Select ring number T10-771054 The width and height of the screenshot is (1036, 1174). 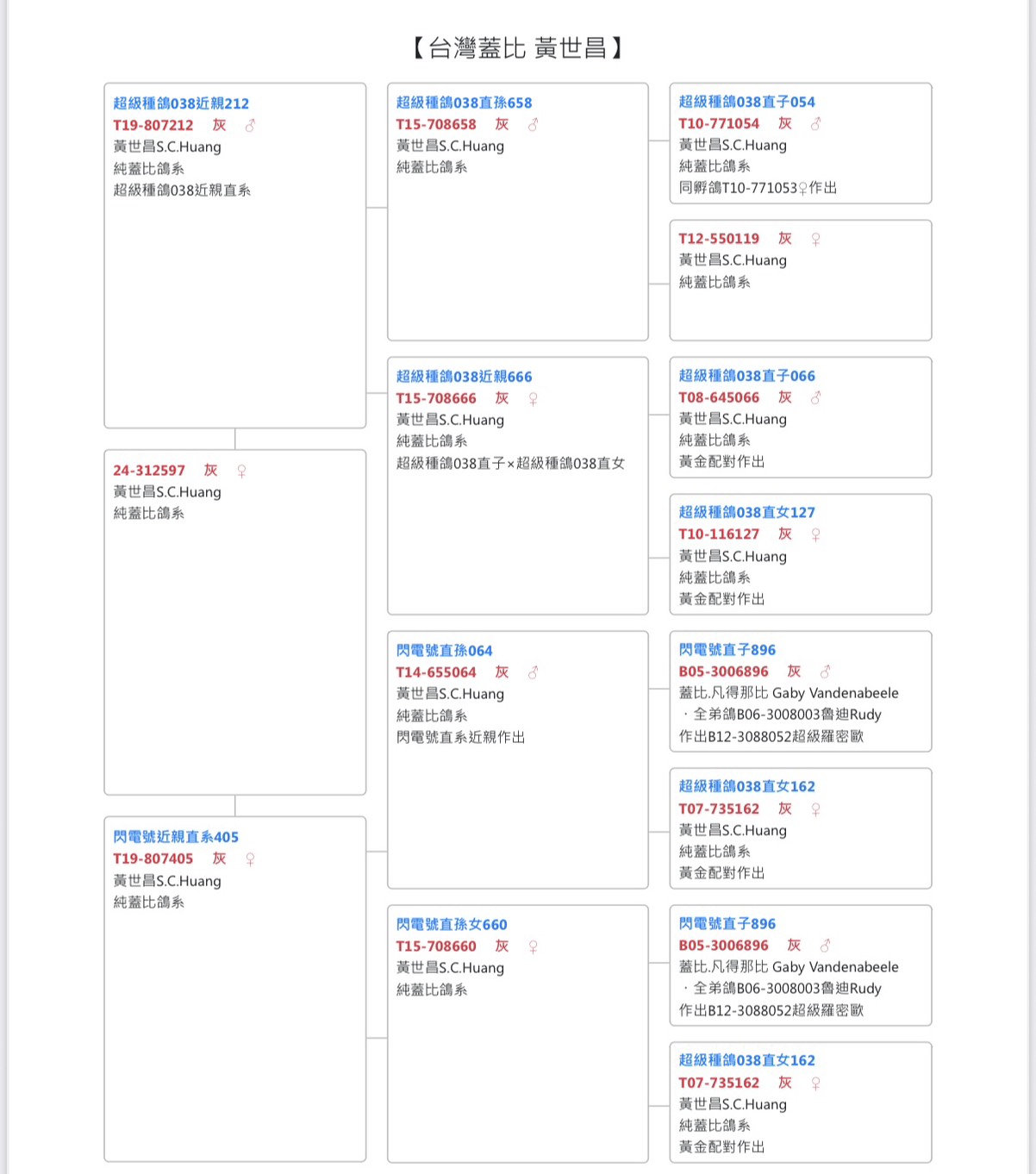tap(719, 123)
